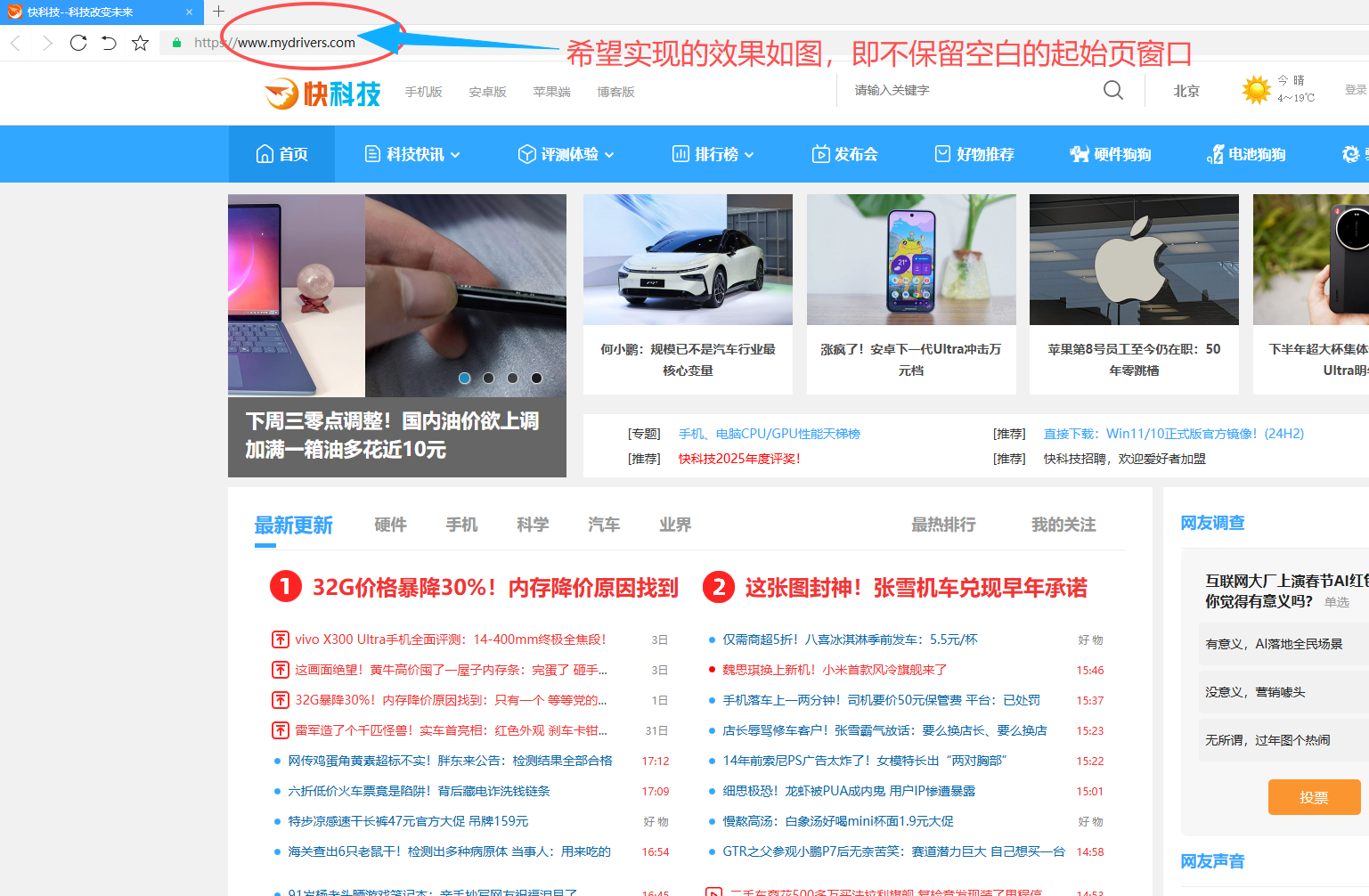Go to 首页 in the navigation bar
Screen dimensions: 1369x896
coord(281,154)
